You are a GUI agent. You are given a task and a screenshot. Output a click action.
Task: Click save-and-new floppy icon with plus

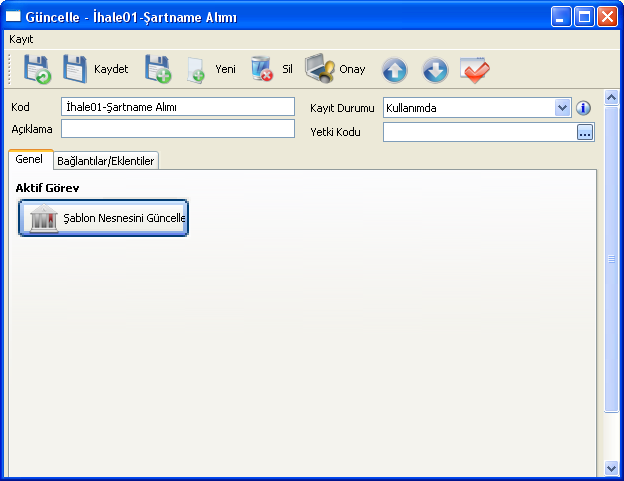(158, 70)
